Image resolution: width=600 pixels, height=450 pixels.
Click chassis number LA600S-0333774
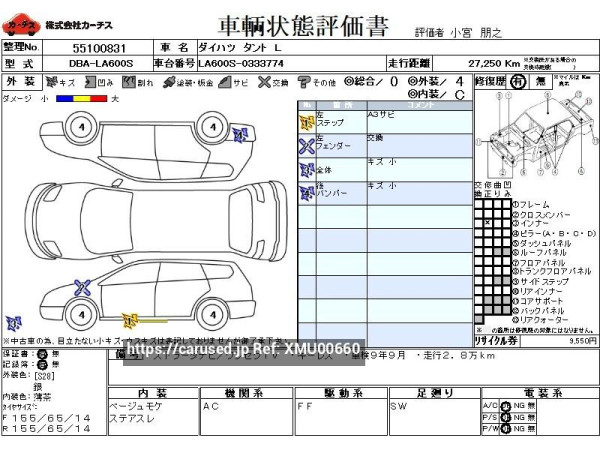[x=241, y=64]
